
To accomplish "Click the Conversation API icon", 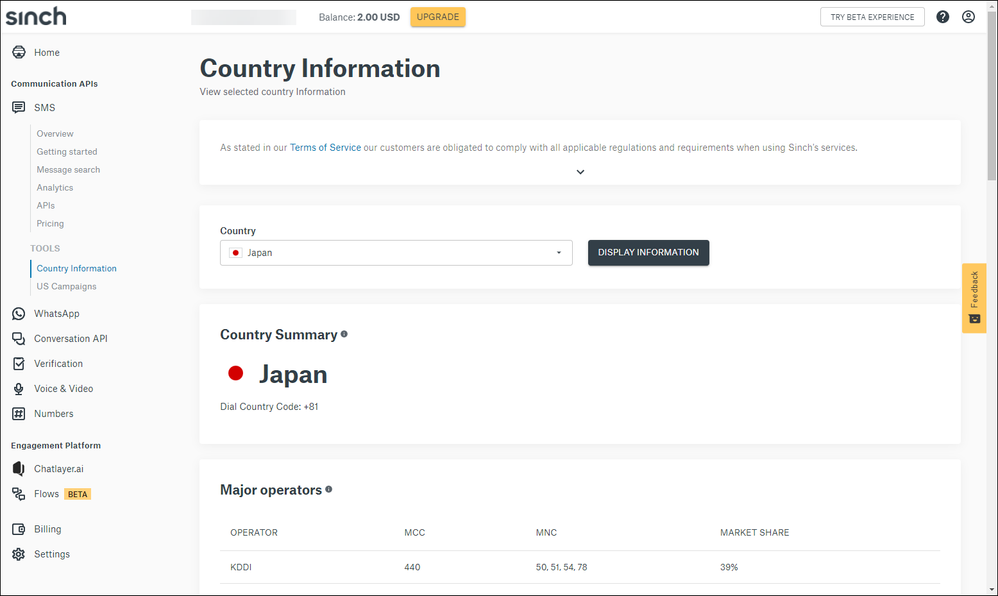I will click(x=19, y=339).
